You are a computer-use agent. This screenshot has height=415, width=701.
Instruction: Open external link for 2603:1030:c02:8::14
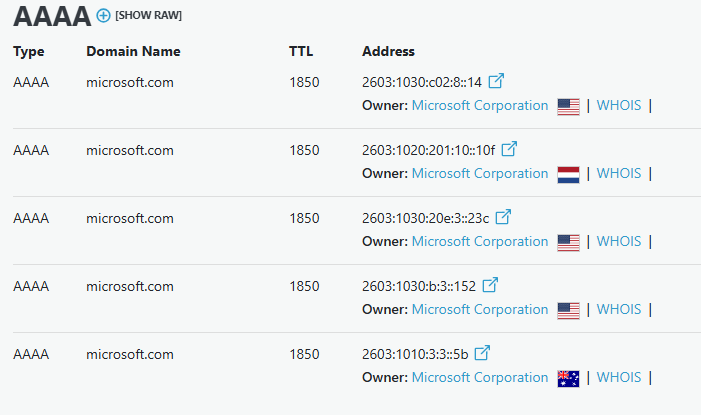pyautogui.click(x=496, y=81)
